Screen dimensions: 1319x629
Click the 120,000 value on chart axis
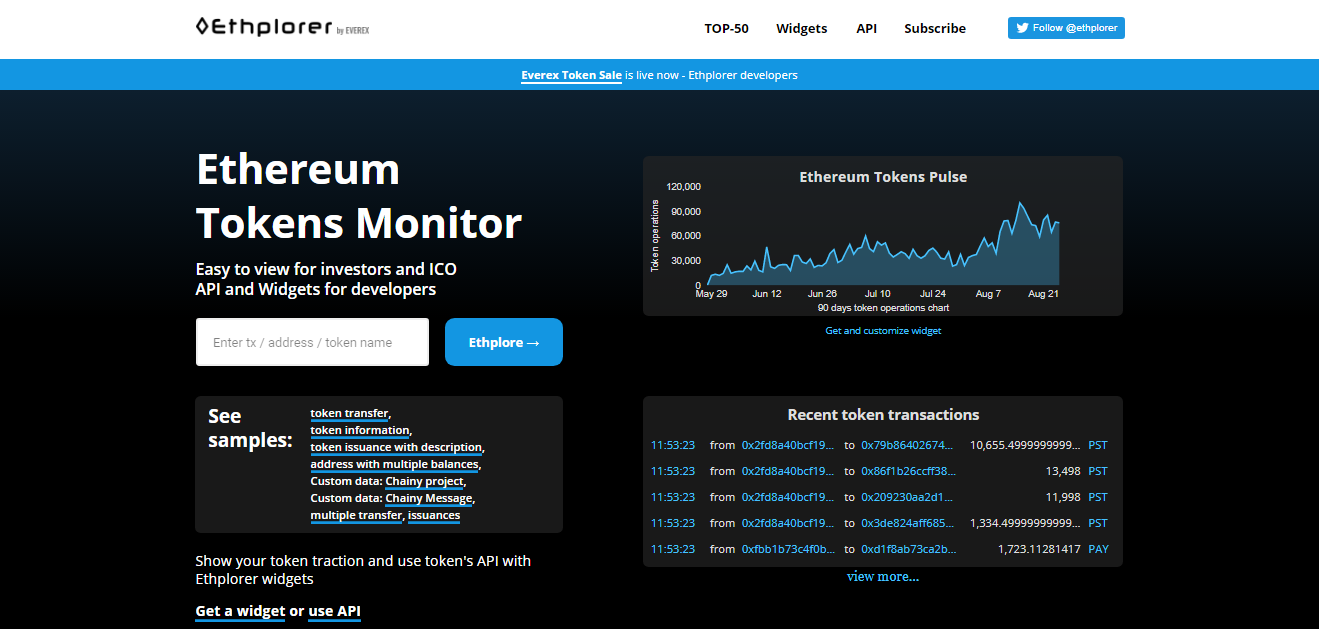(684, 187)
